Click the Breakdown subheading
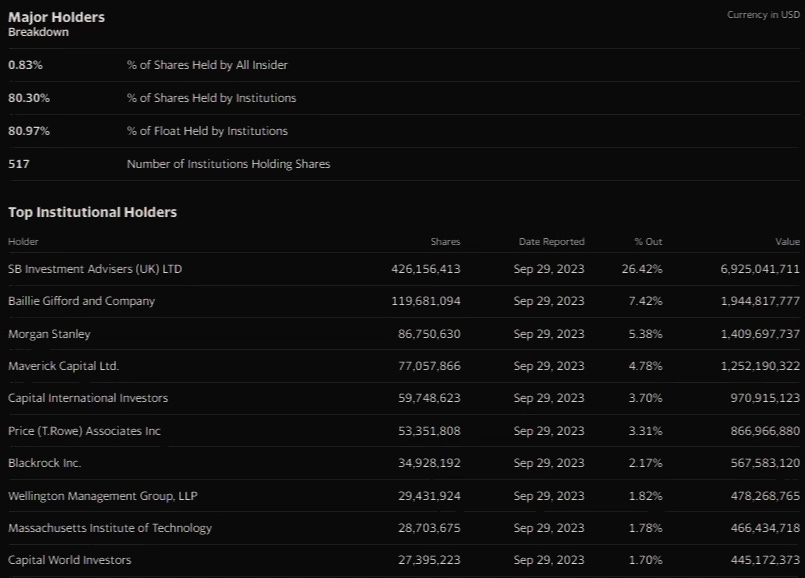805x578 pixels. coord(39,32)
